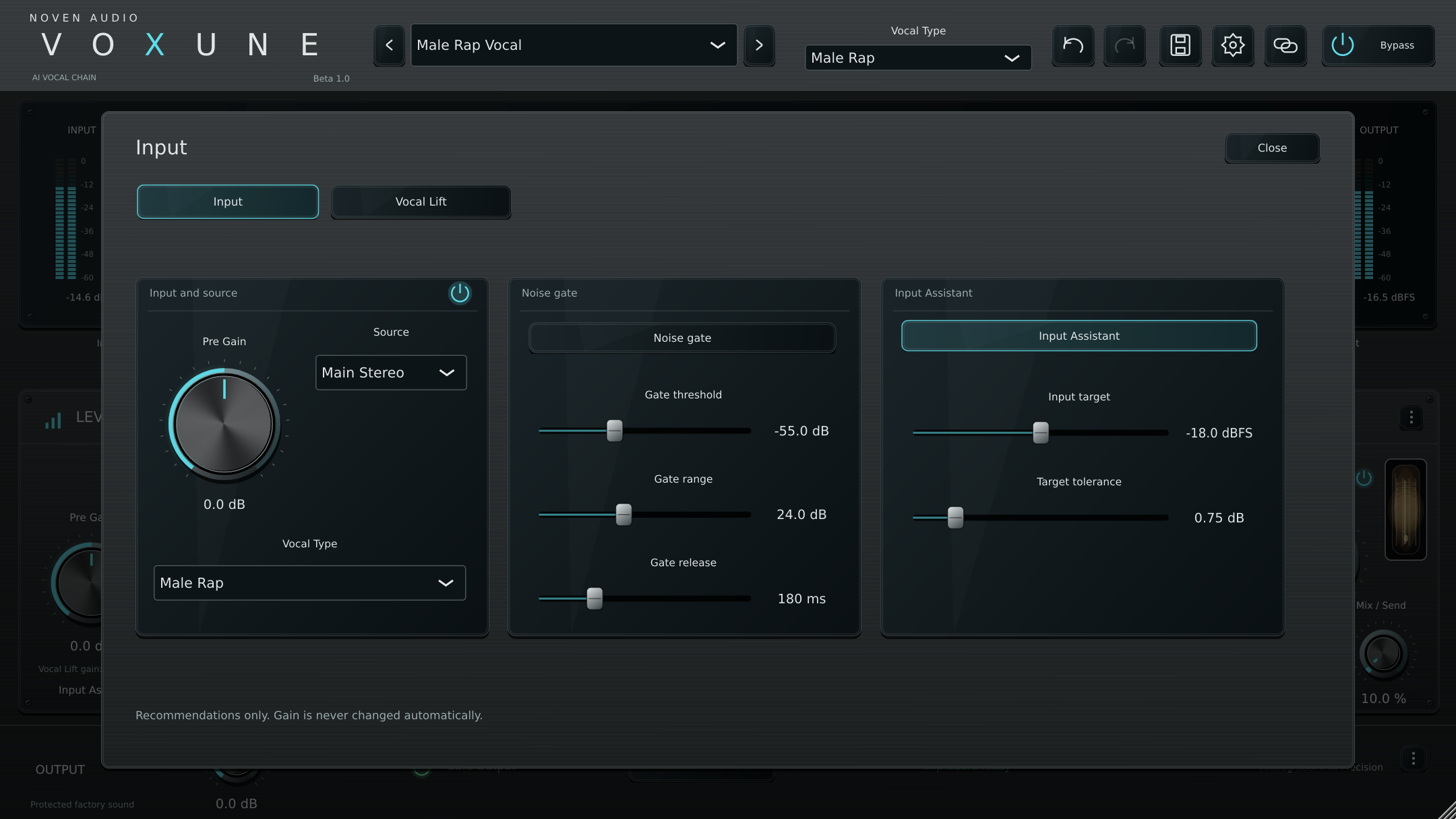Open settings with the gear icon
Viewport: 1456px width, 819px height.
point(1232,45)
